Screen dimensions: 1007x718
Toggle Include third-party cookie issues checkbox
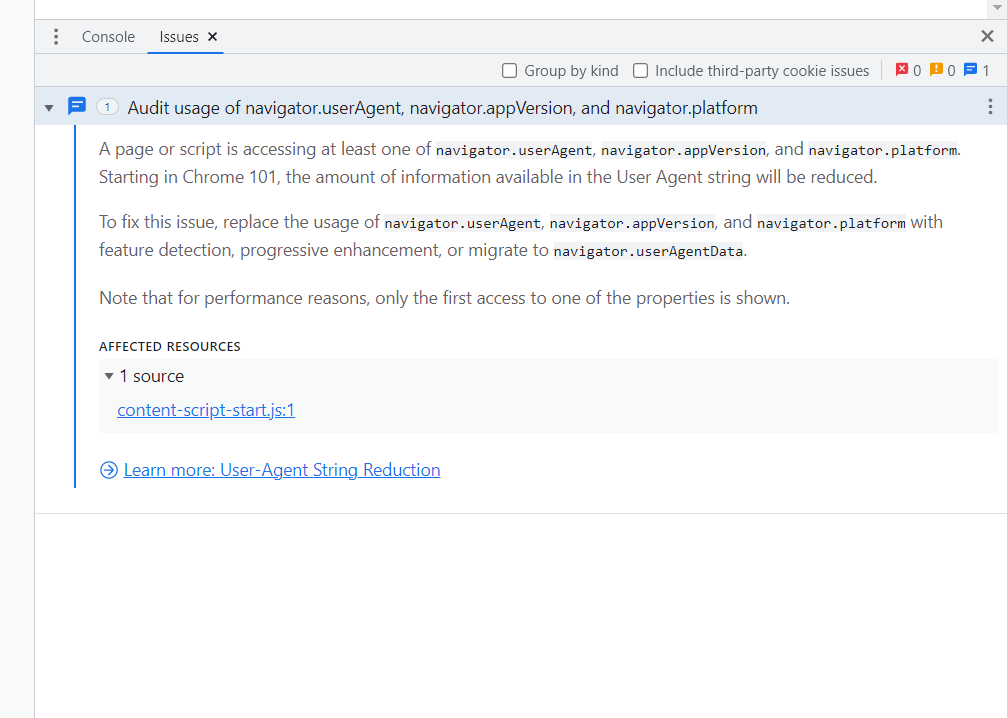641,71
